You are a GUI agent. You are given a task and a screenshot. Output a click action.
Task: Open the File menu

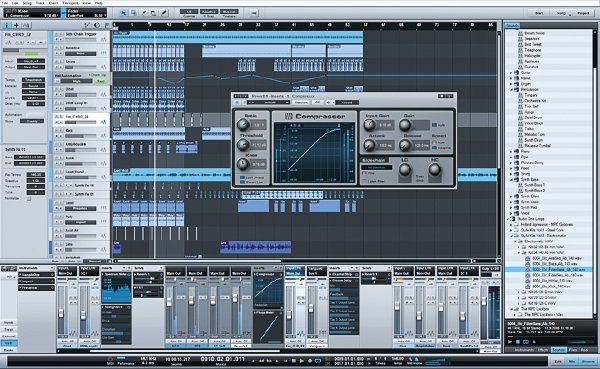coord(5,3)
